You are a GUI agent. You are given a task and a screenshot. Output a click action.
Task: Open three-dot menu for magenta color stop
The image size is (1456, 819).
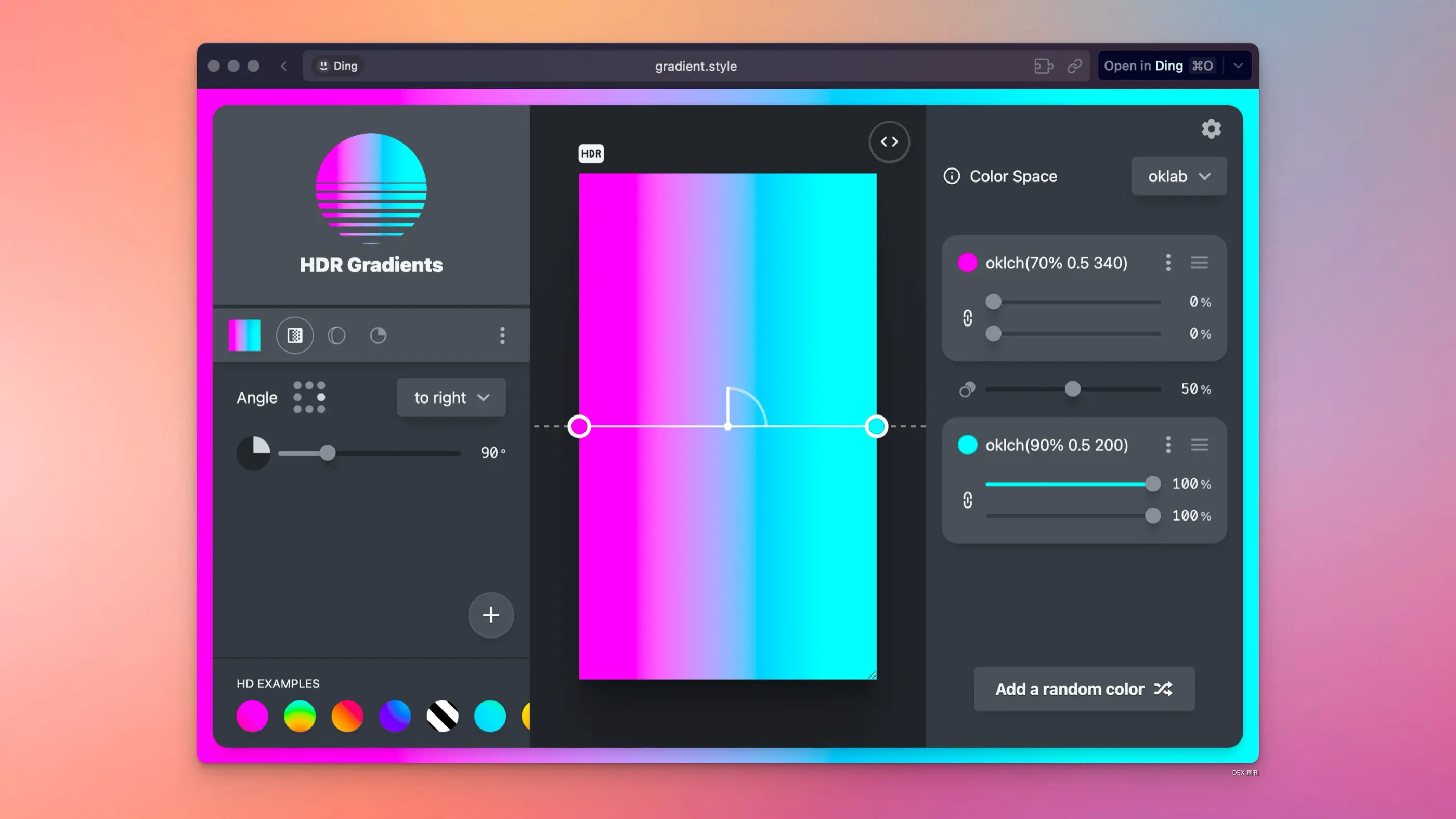pyautogui.click(x=1168, y=263)
